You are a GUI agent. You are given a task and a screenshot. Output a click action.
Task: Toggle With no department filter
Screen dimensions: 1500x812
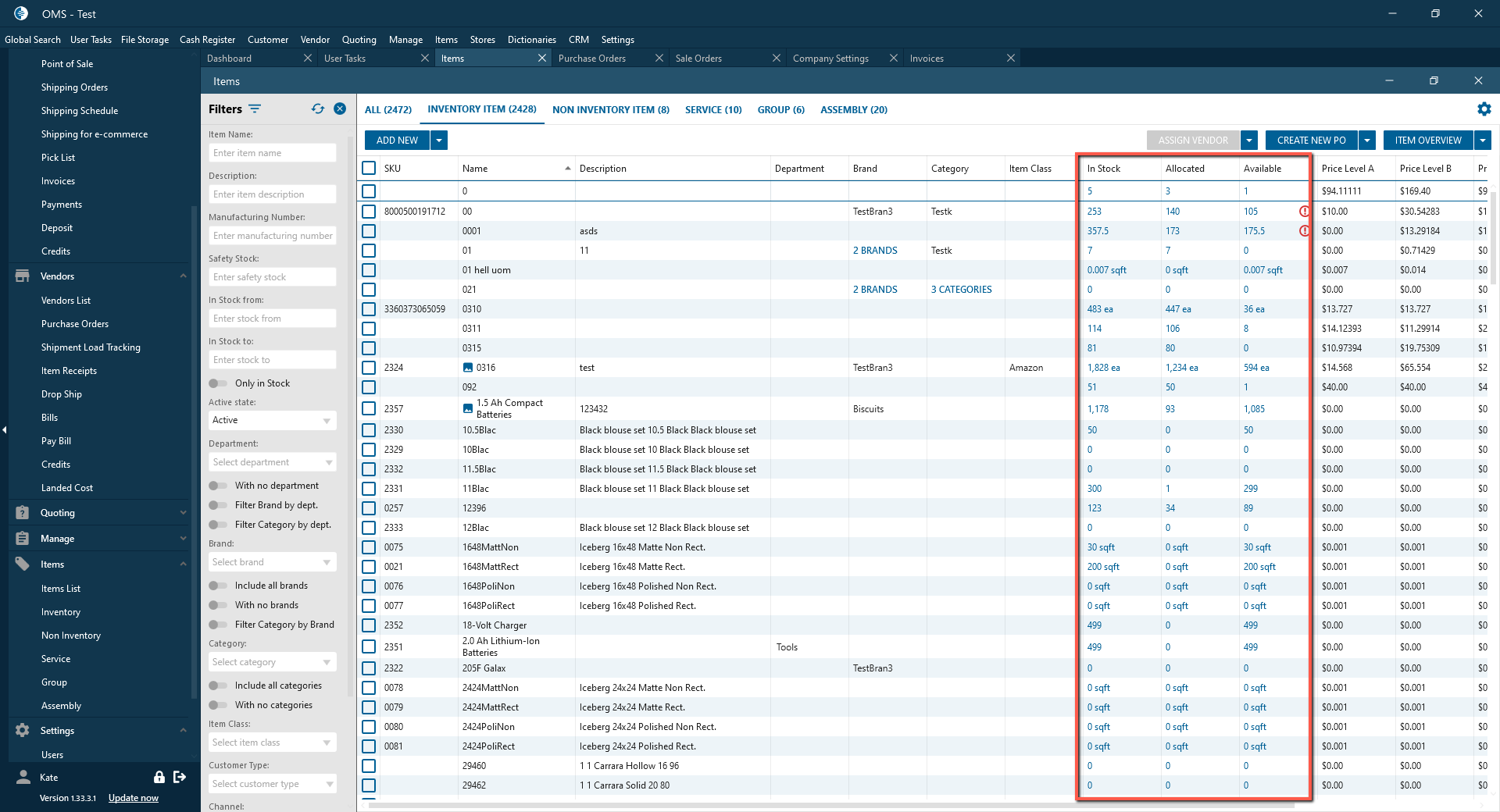[x=218, y=486]
